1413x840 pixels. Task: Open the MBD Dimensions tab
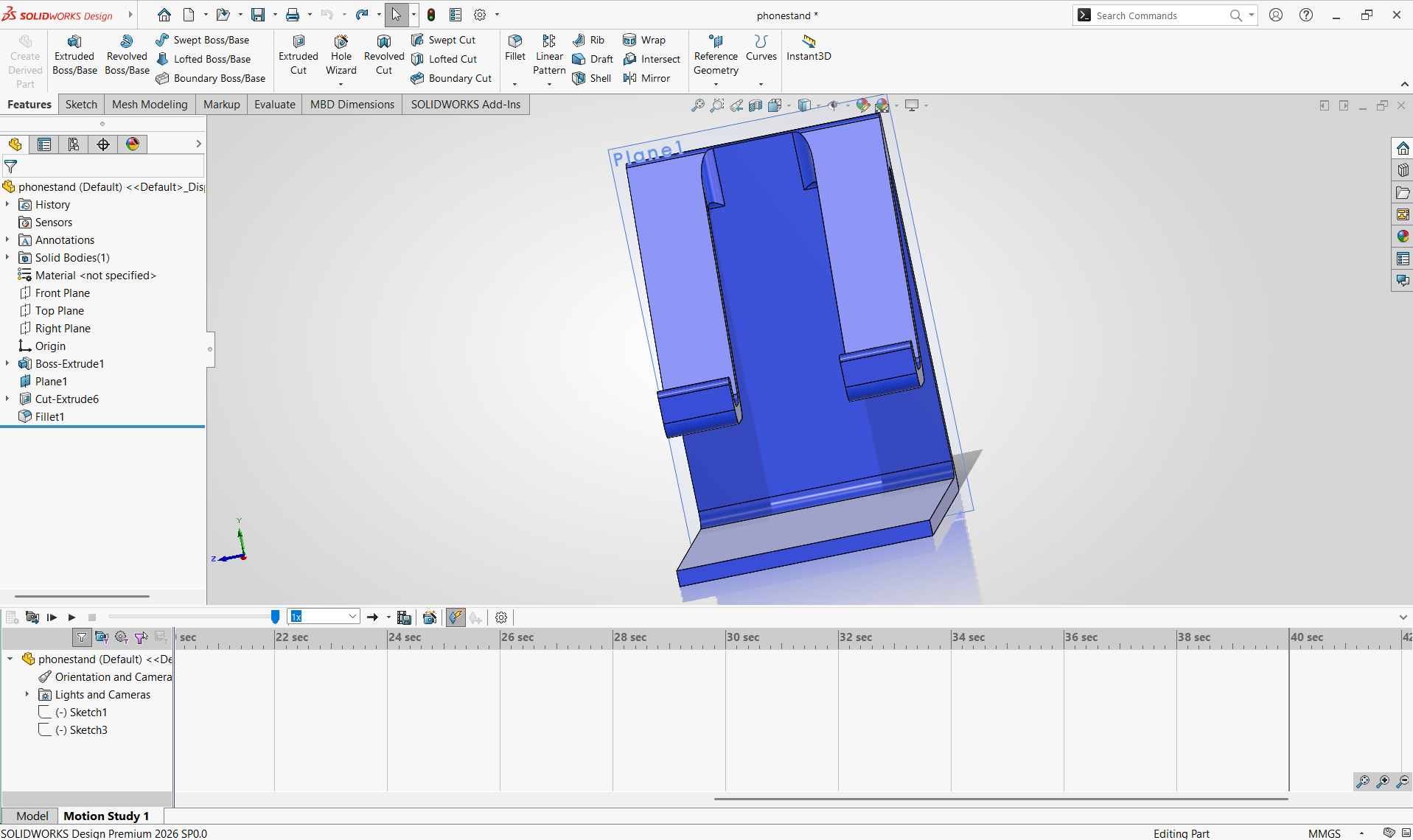pos(352,105)
